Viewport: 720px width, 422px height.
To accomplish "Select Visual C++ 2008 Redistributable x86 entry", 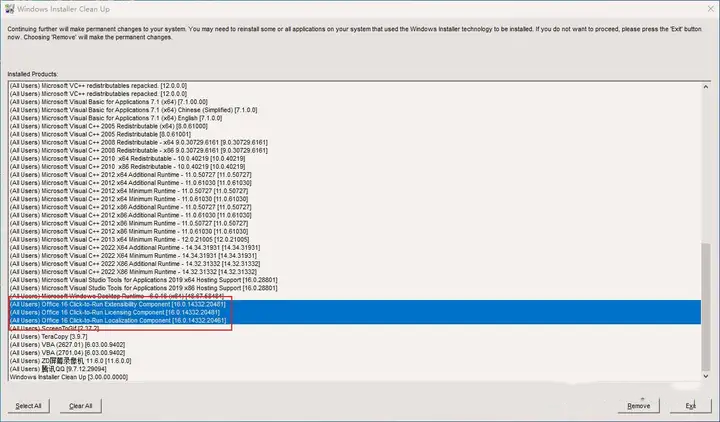I will pos(139,151).
